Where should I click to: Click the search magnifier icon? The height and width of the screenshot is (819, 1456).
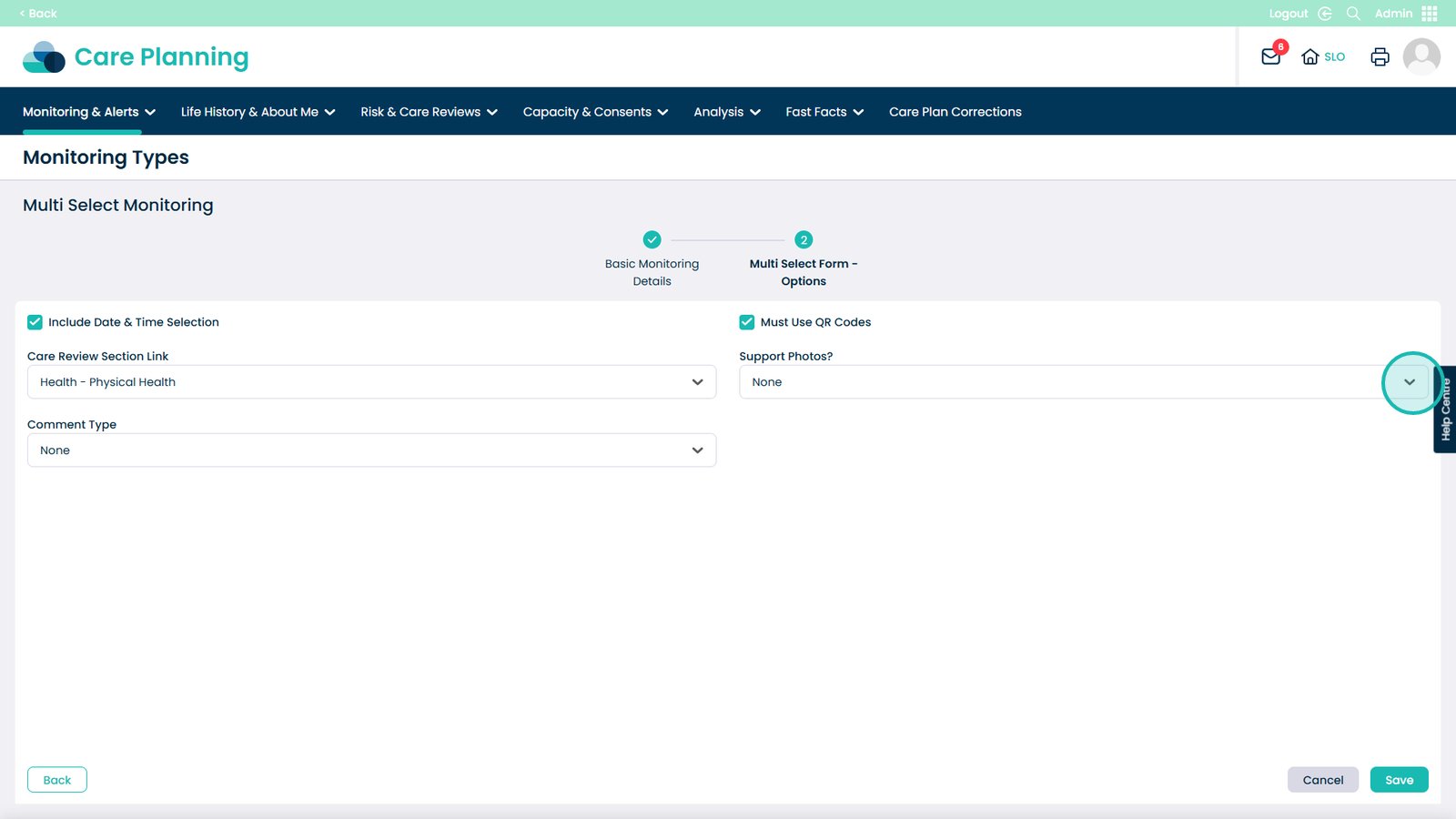[x=1353, y=14]
